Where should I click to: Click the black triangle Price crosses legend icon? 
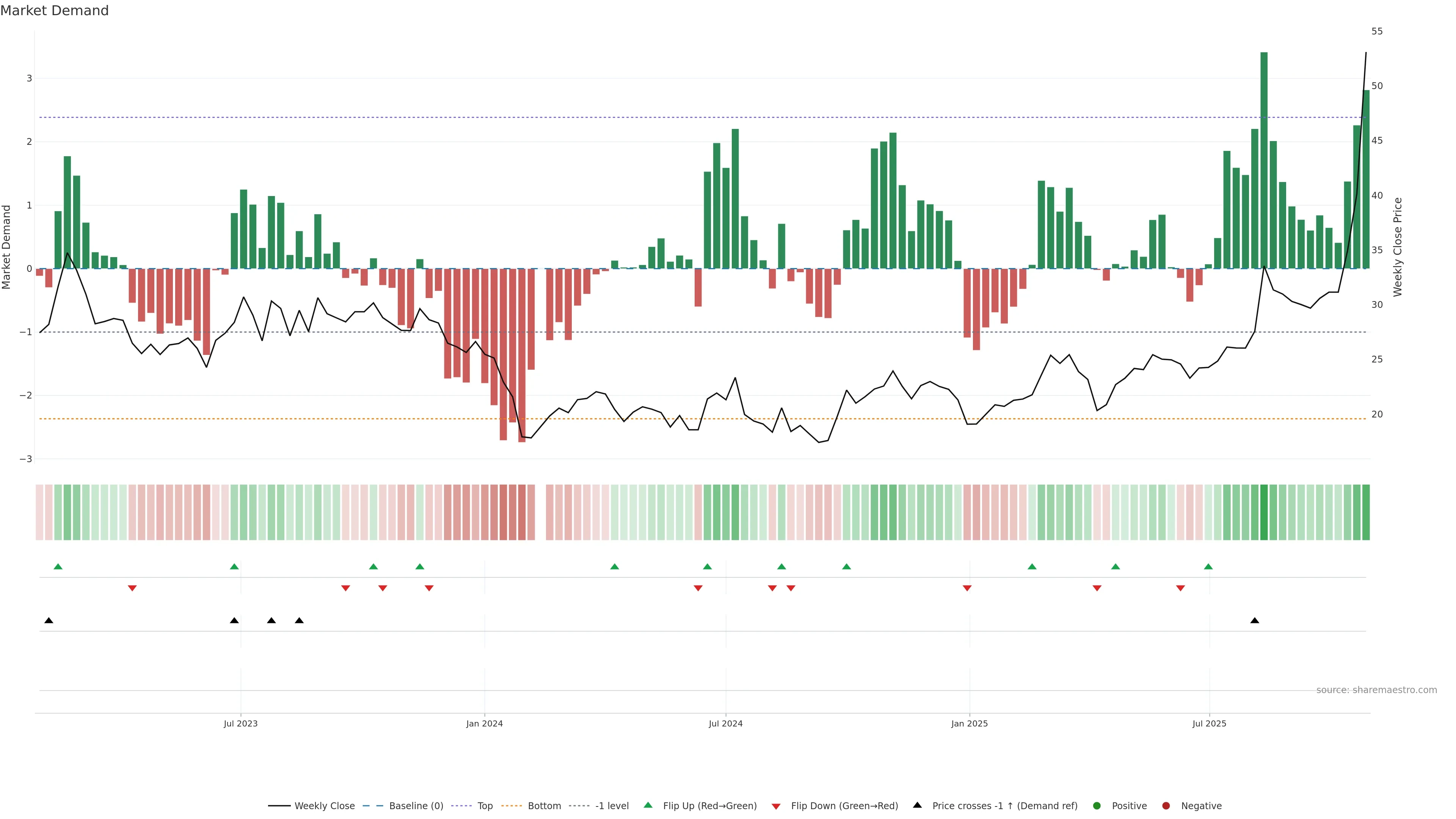[917, 805]
